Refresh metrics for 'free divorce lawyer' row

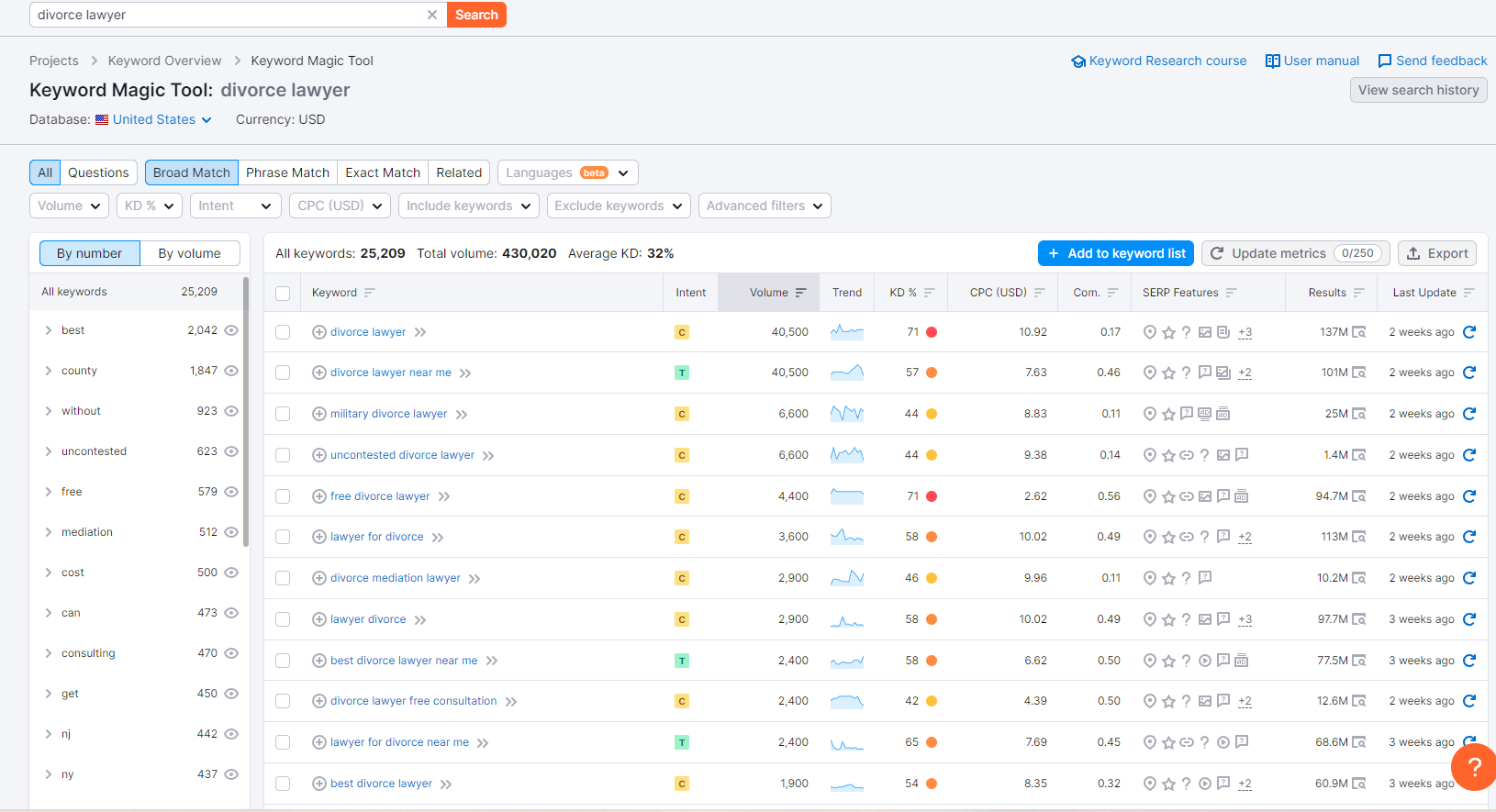coord(1468,496)
